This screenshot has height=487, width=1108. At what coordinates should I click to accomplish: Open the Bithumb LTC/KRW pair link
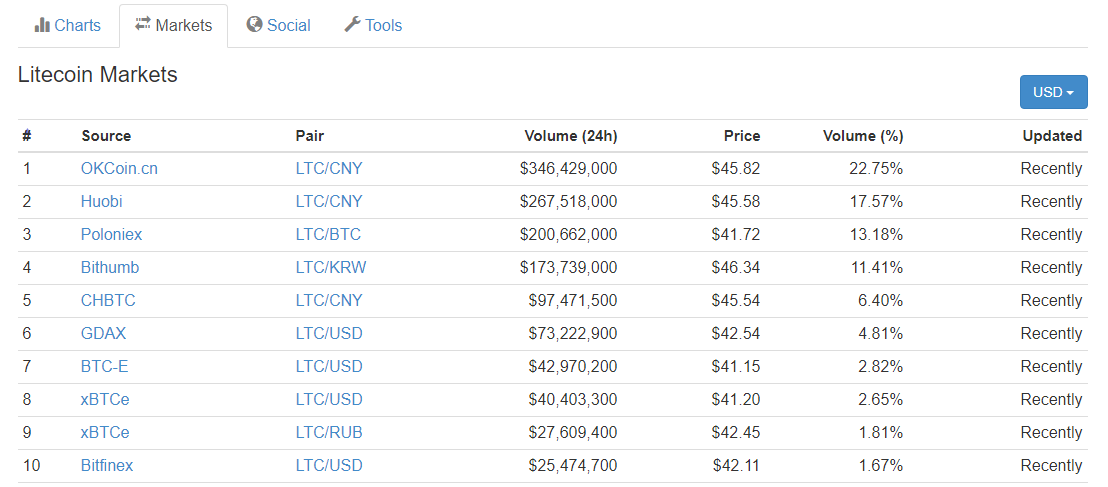(x=329, y=268)
